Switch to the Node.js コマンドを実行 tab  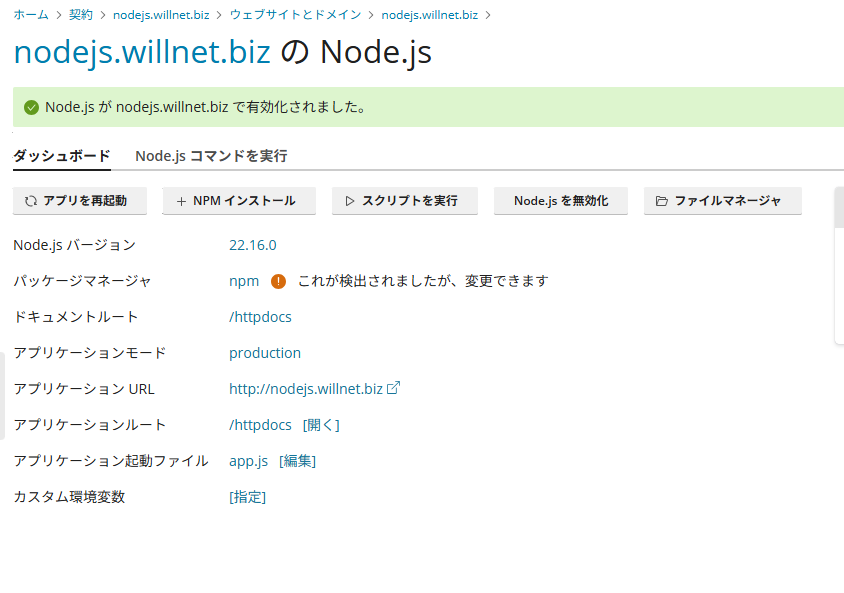point(211,156)
